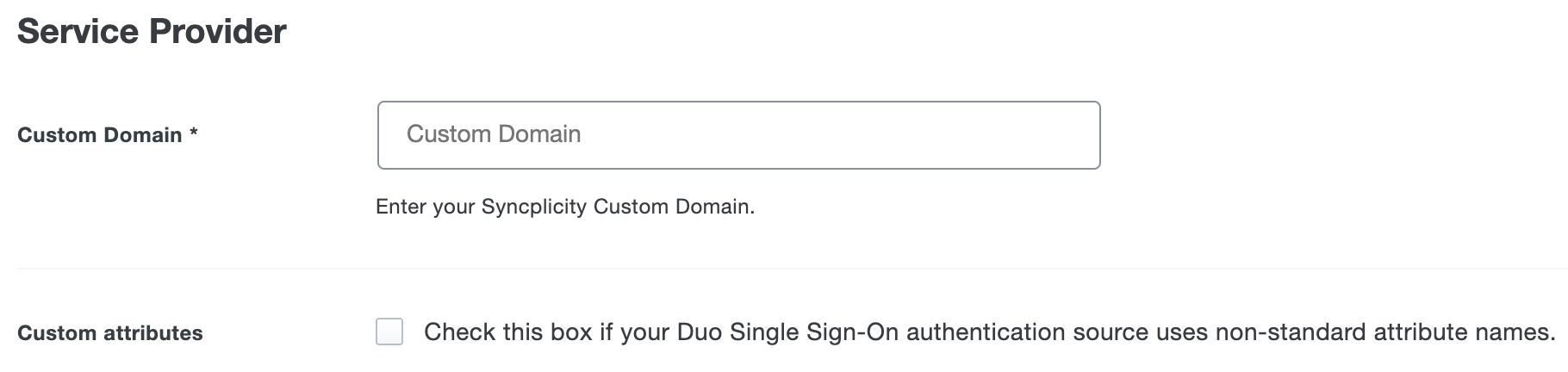
Task: Click the word "Service" in the section title
Action: pyautogui.click(x=78, y=32)
